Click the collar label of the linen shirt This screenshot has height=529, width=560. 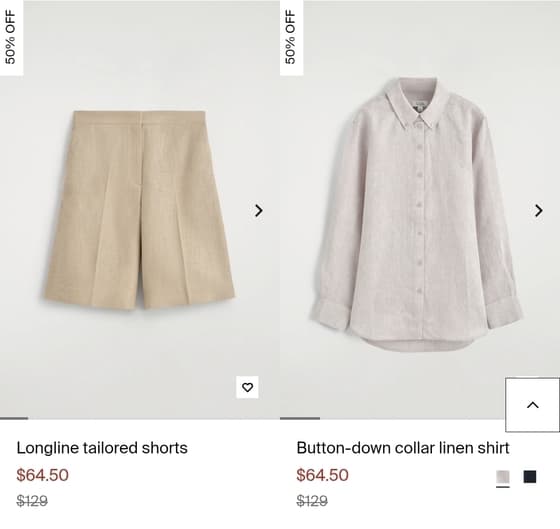tap(418, 106)
